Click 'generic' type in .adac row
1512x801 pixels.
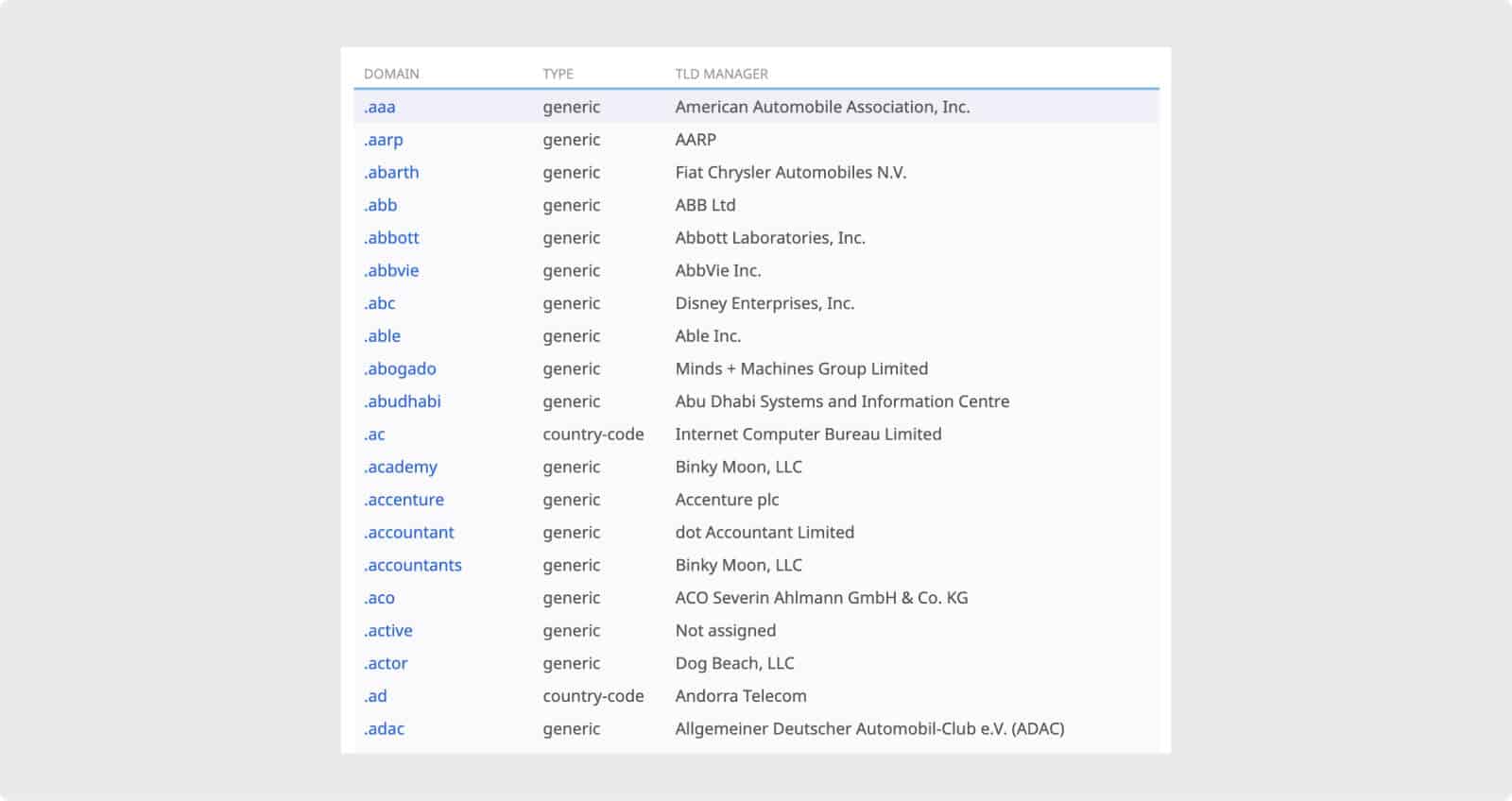tap(572, 729)
